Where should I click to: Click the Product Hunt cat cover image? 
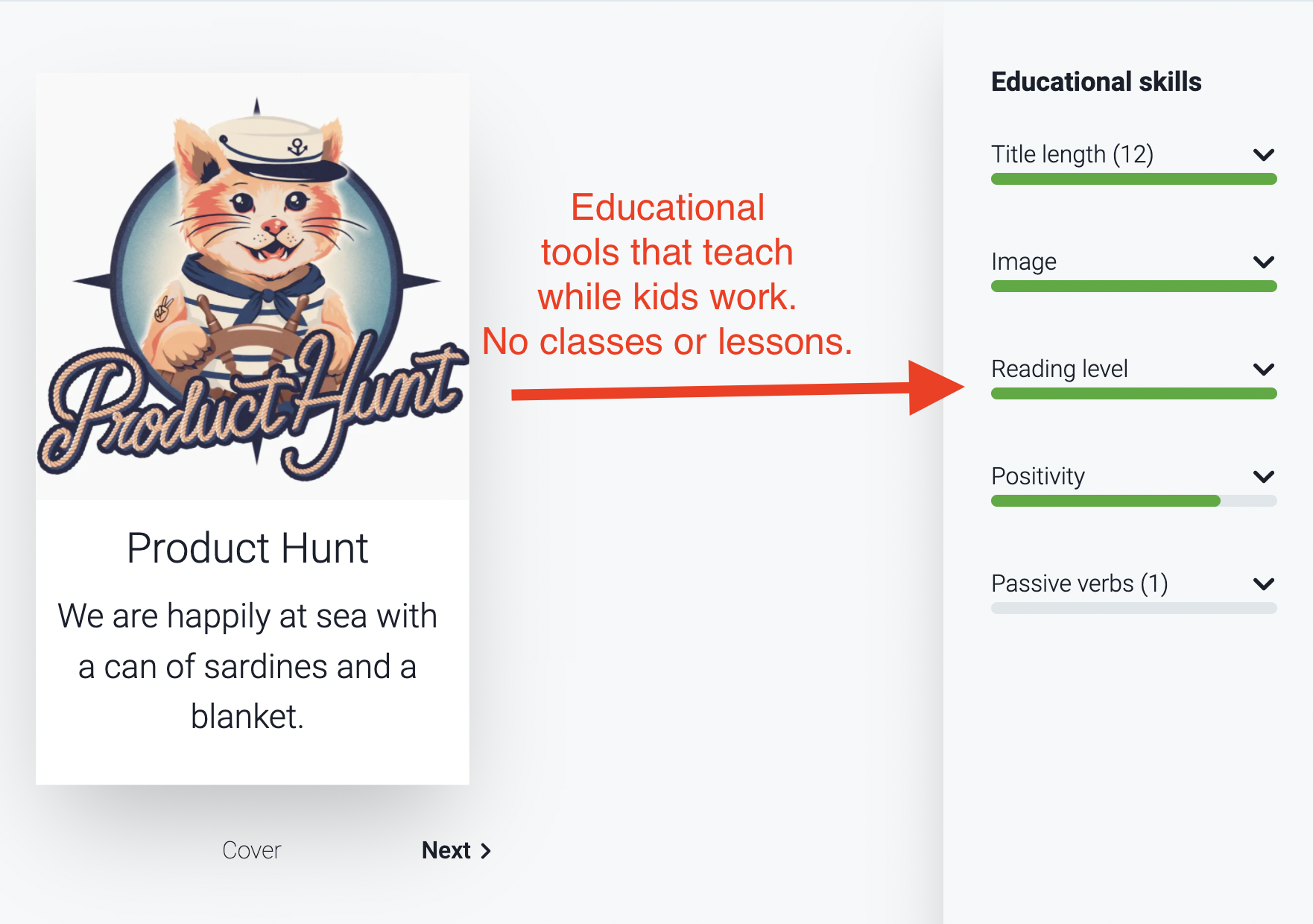tap(253, 287)
